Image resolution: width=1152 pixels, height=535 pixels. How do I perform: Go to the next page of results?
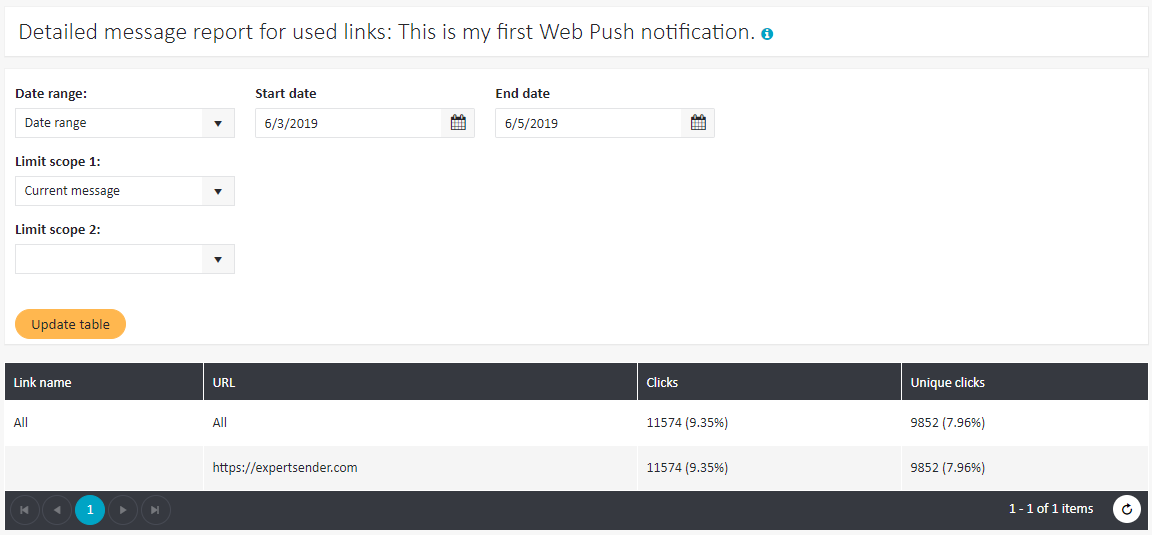123,510
